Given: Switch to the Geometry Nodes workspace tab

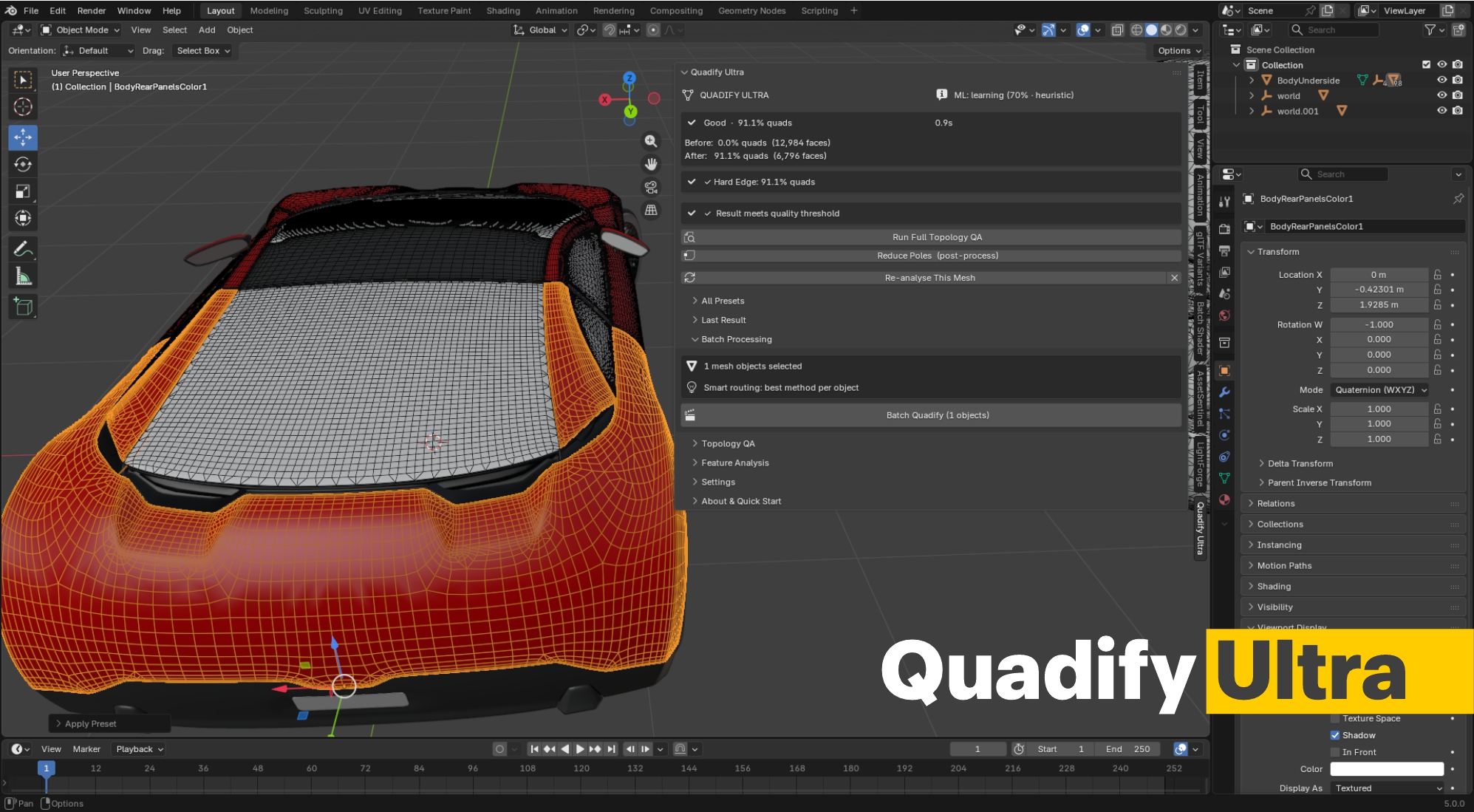Looking at the screenshot, I should click(751, 10).
